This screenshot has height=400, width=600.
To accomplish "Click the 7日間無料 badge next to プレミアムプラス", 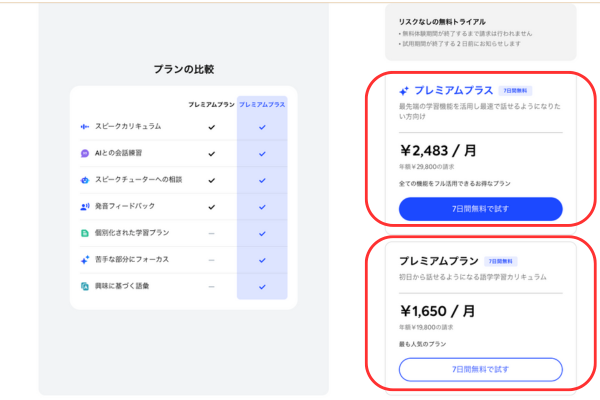I will pyautogui.click(x=515, y=90).
